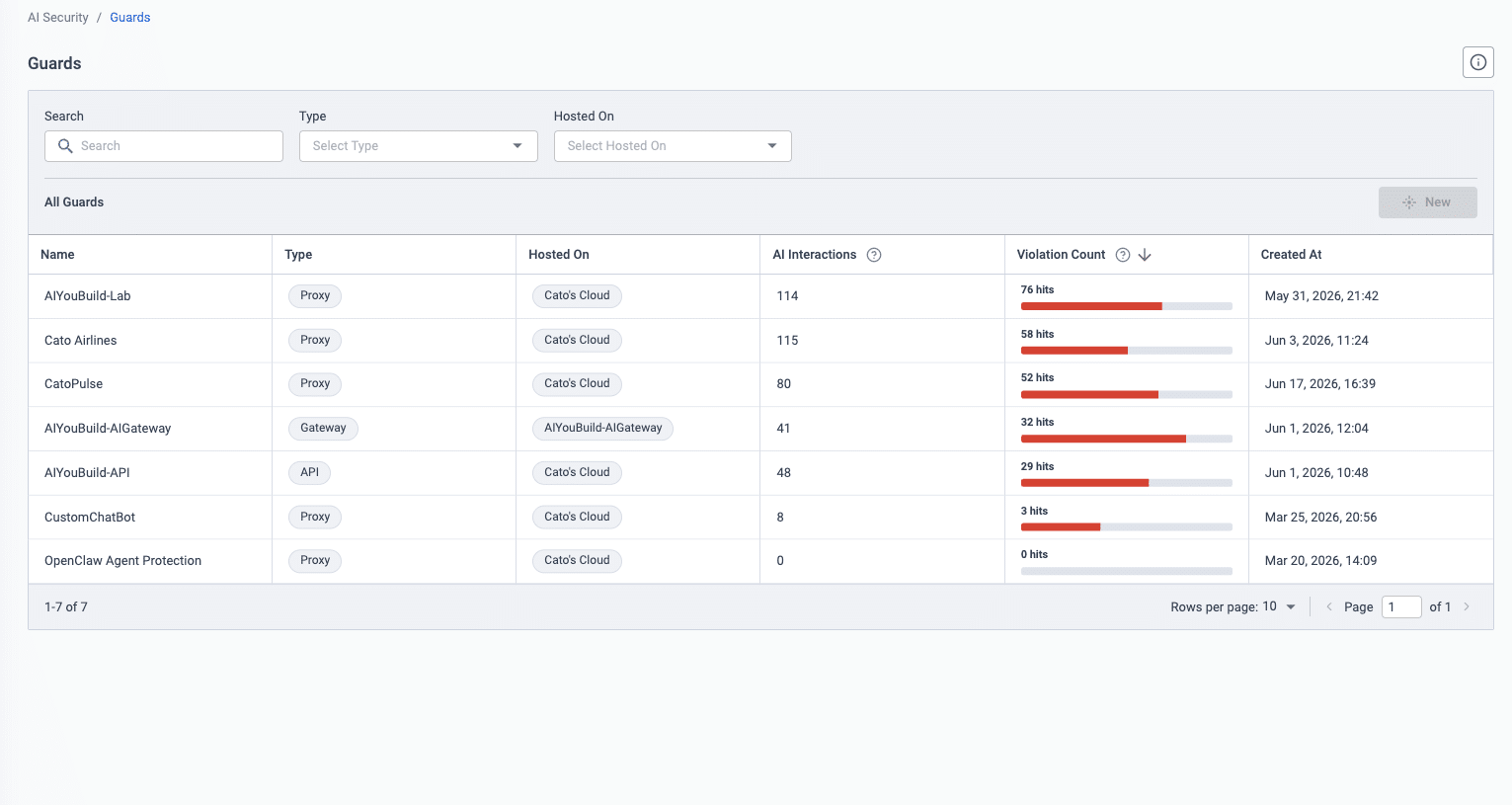Open the Guards breadcrumb link
Viewport: 1512px width, 805px height.
130,18
